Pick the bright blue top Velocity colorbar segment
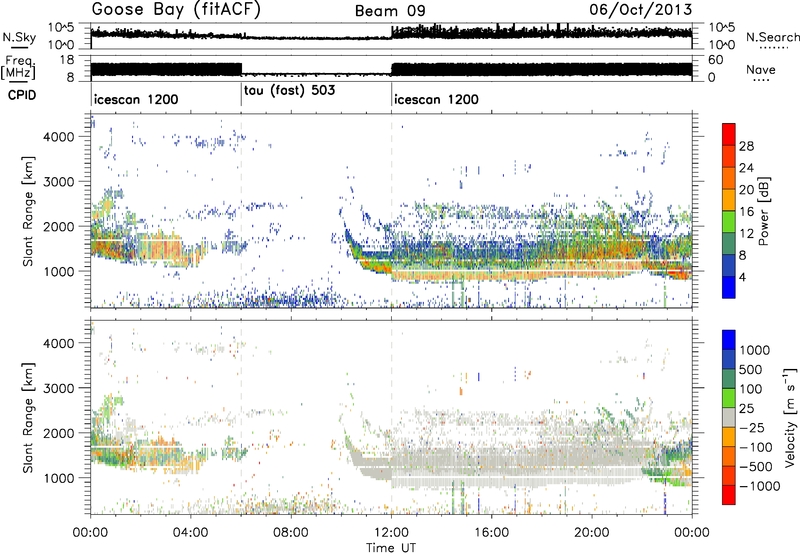Viewport: 800px width, 554px height. click(x=729, y=339)
